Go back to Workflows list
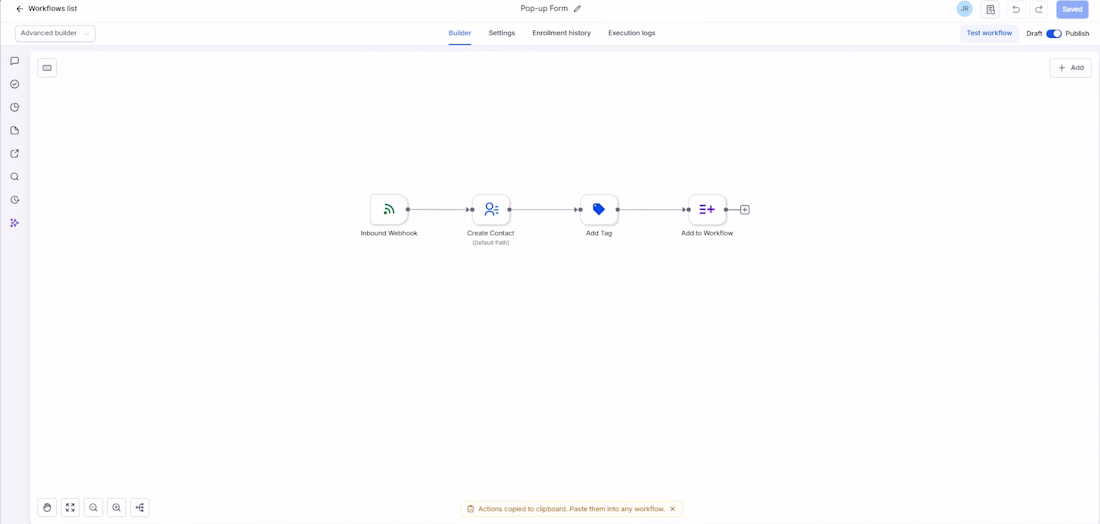 46,9
